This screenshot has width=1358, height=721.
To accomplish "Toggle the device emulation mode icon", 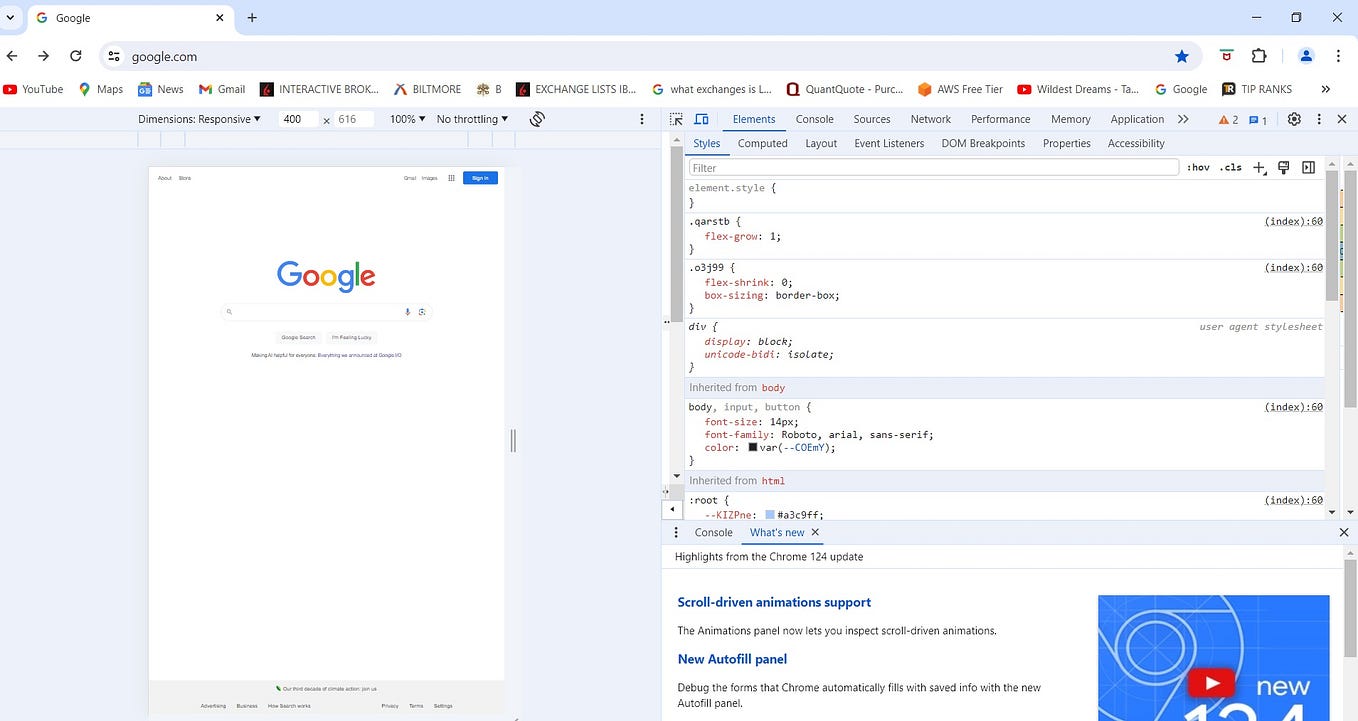I will click(701, 118).
